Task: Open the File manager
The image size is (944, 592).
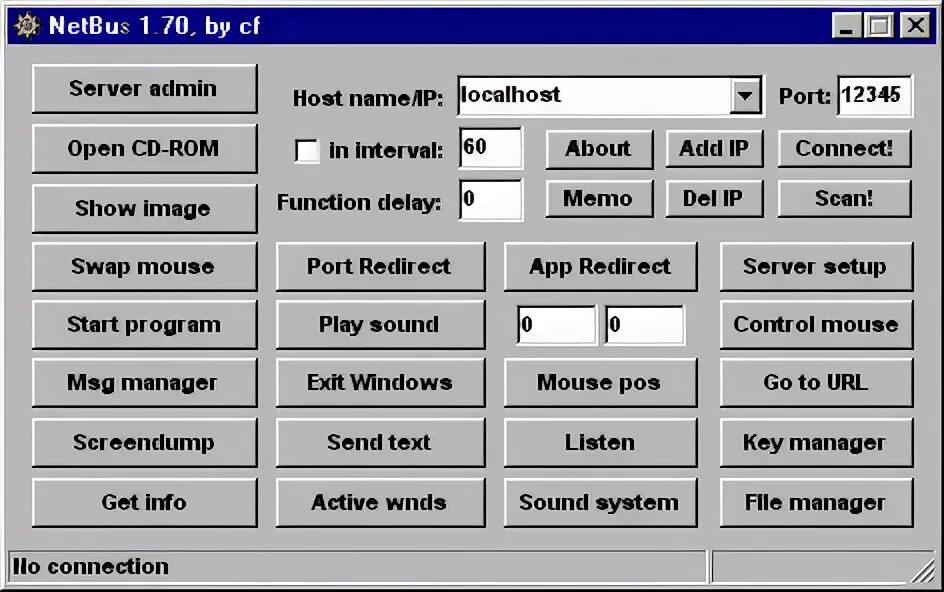Action: point(816,502)
